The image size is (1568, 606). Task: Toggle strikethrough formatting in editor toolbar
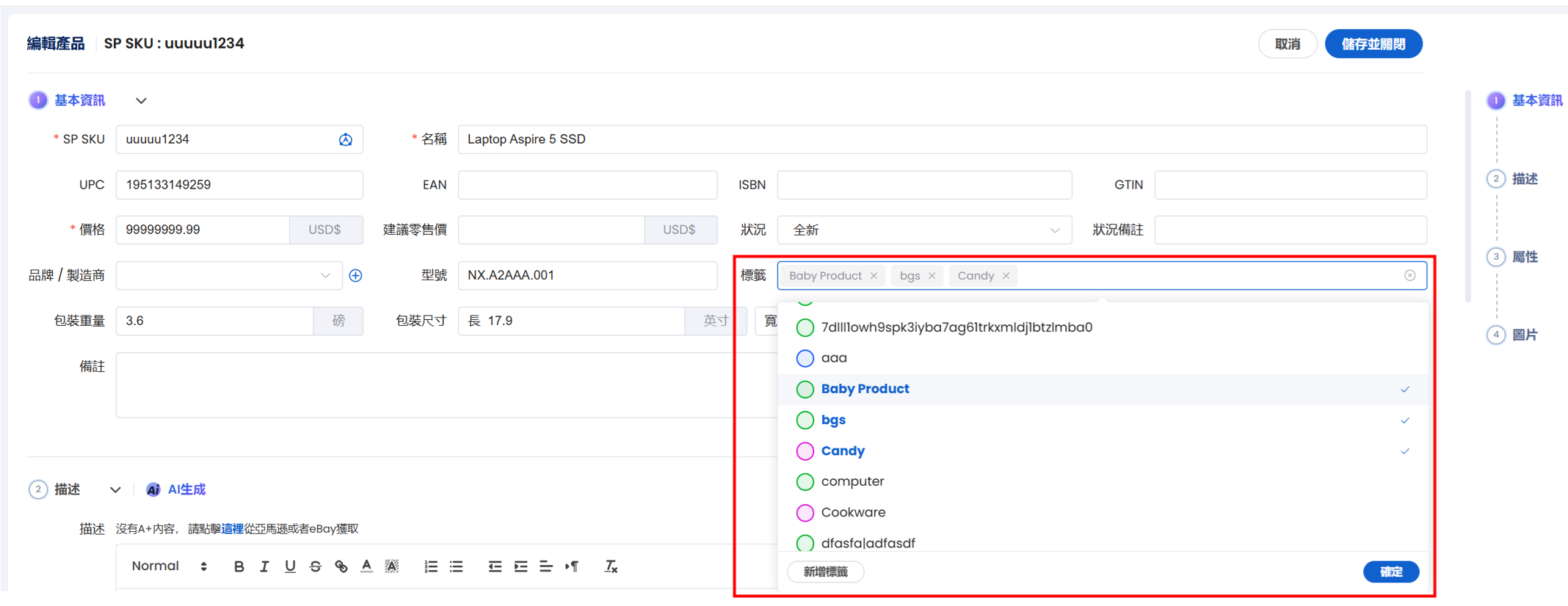pyautogui.click(x=316, y=566)
